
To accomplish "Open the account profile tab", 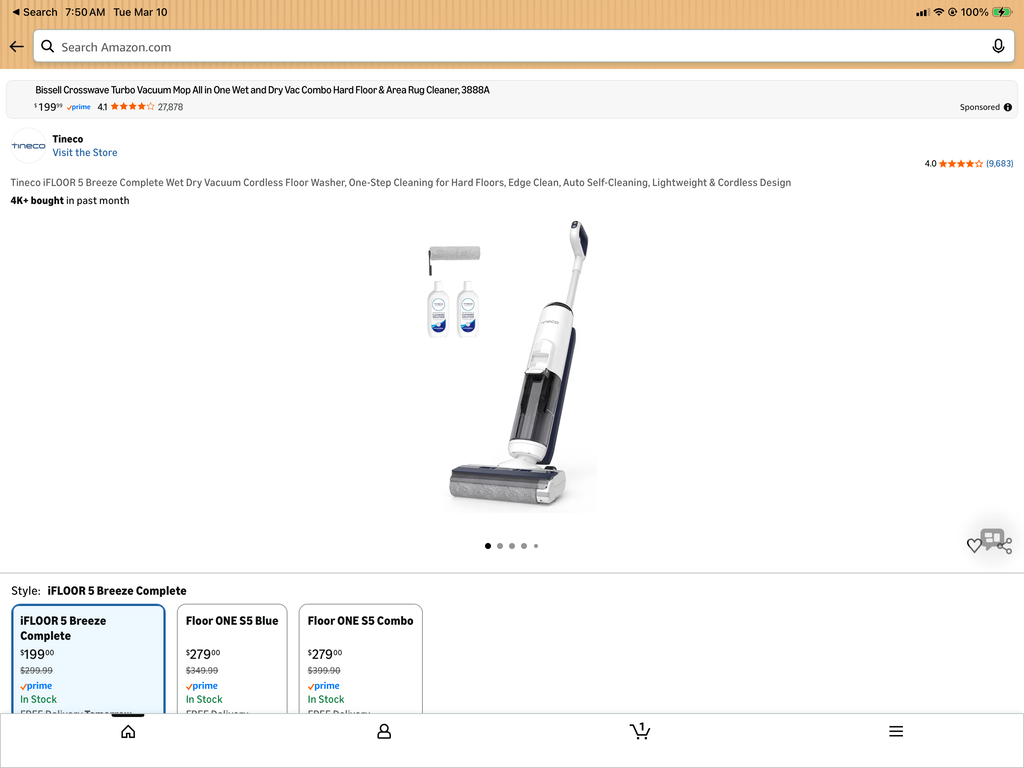I will pyautogui.click(x=384, y=731).
